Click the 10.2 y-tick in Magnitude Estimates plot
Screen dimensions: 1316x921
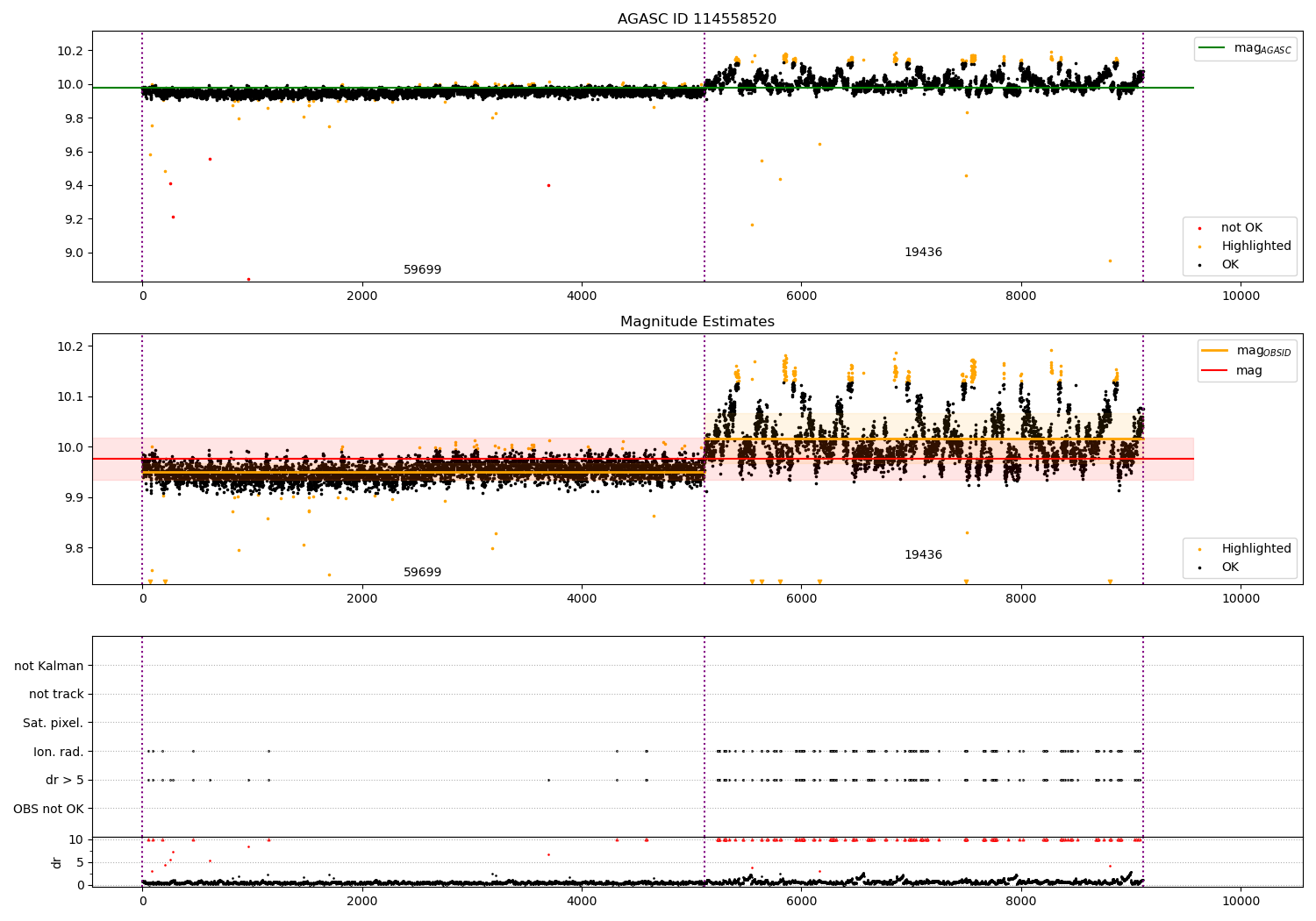point(71,346)
